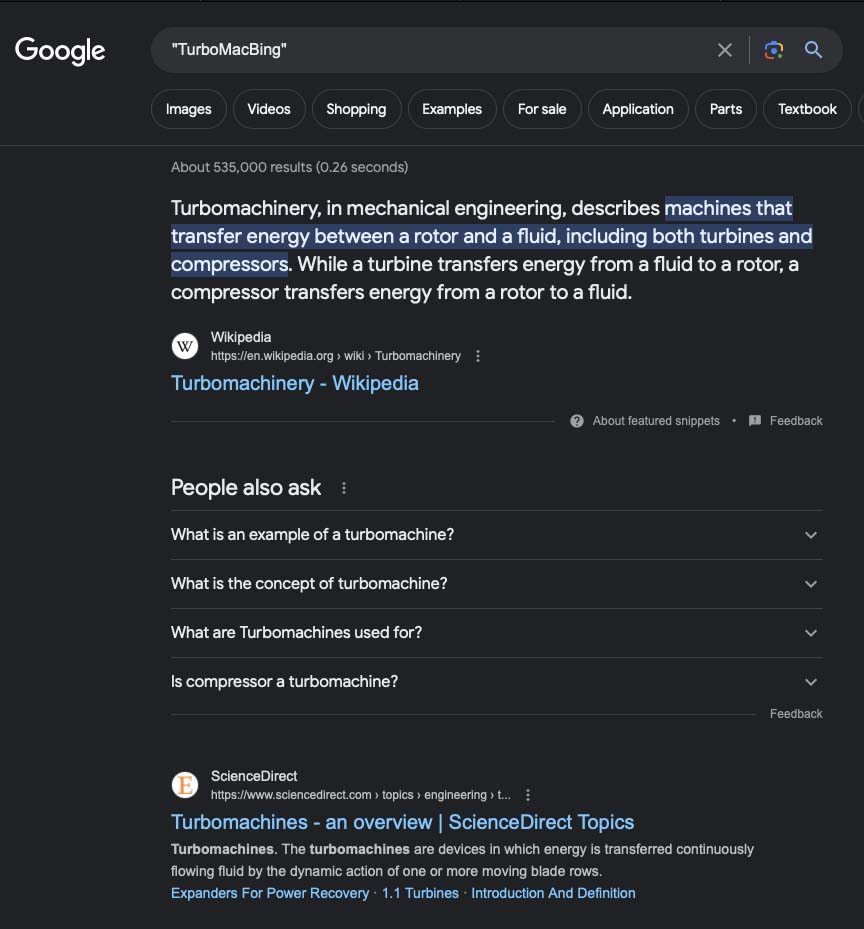Expand "What is the concept of turbomachine?"
This screenshot has width=864, height=929.
click(811, 584)
